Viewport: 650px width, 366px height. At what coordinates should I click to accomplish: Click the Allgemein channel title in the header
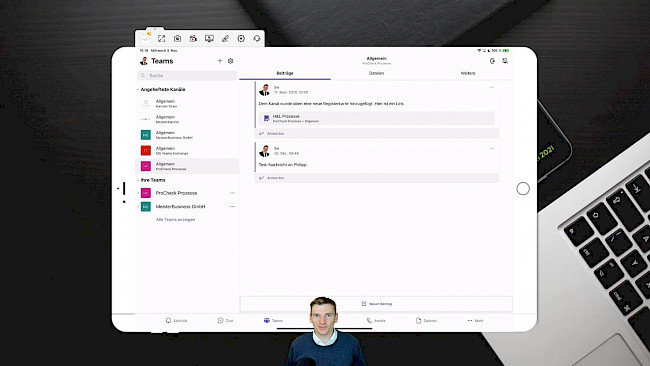(376, 59)
